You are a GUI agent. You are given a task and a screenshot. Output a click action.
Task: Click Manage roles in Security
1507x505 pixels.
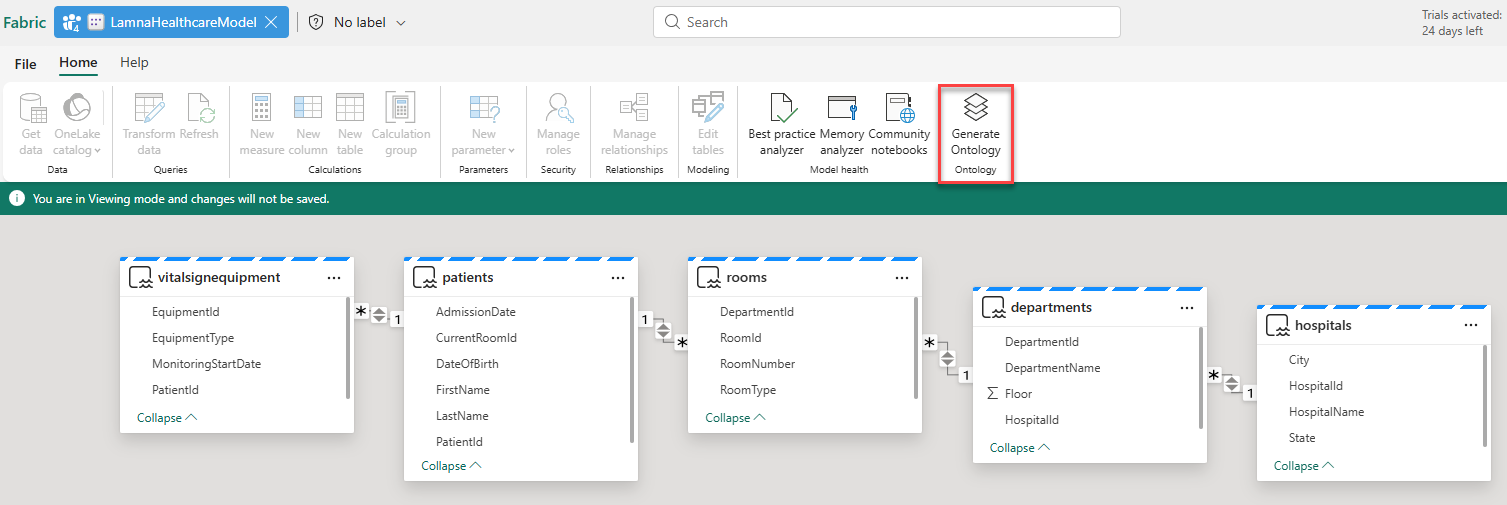[x=558, y=125]
